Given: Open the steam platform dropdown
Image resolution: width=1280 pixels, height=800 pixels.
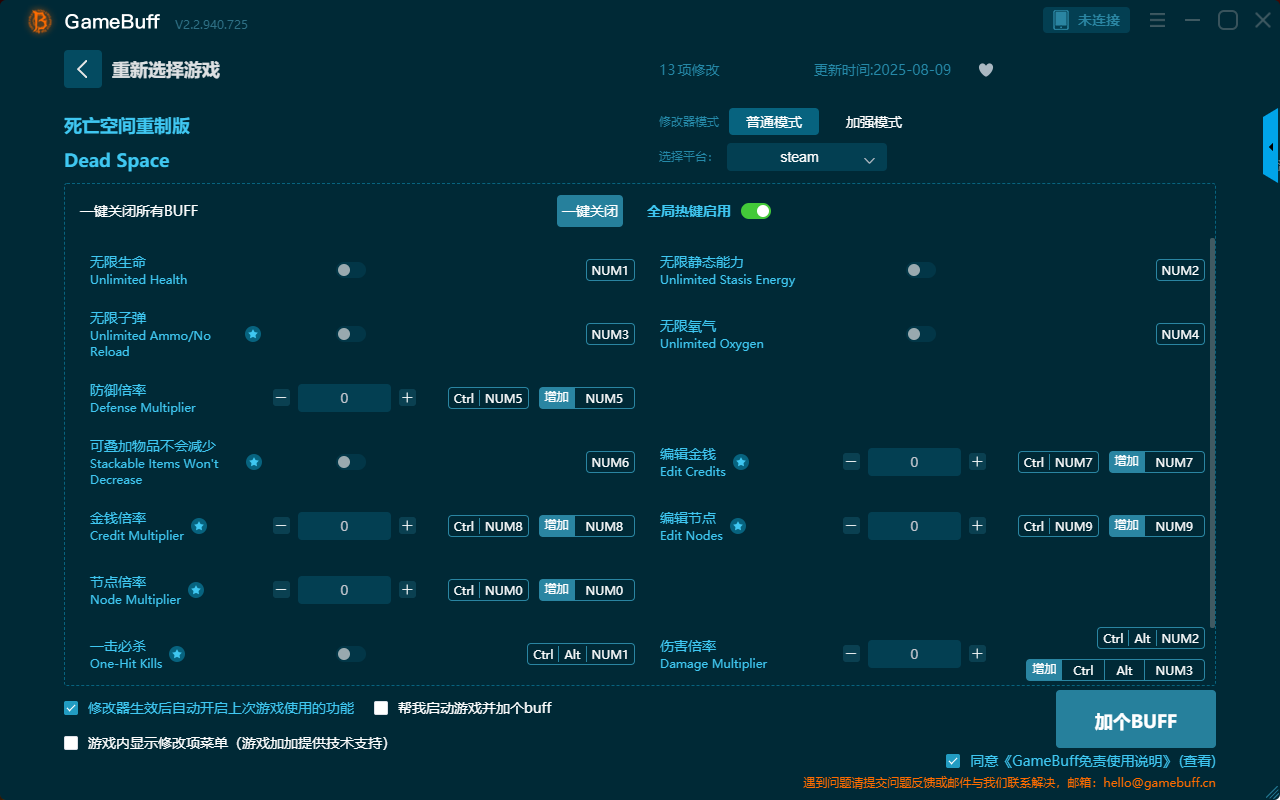Looking at the screenshot, I should click(x=807, y=157).
